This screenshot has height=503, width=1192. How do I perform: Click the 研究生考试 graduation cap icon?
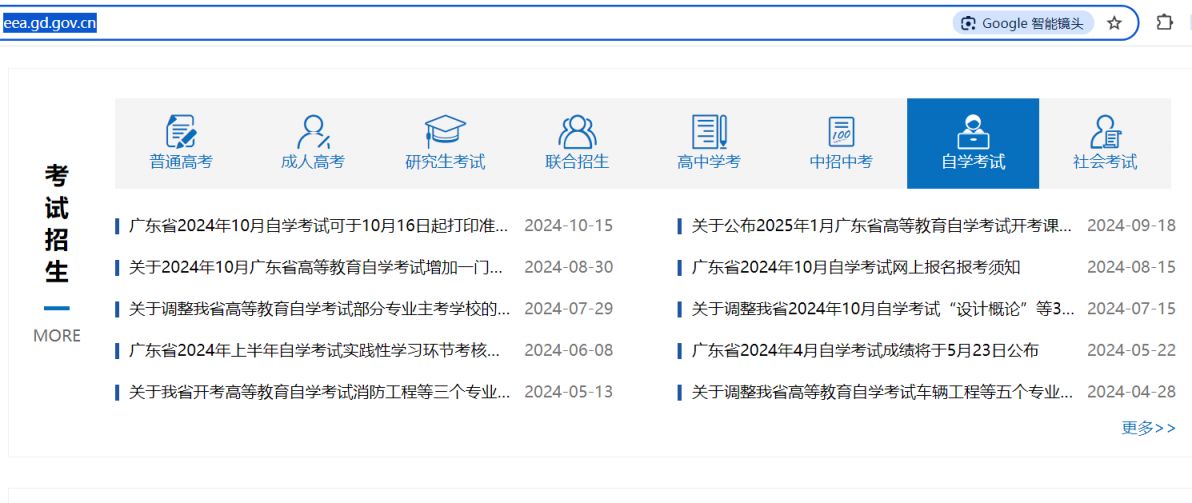[445, 131]
